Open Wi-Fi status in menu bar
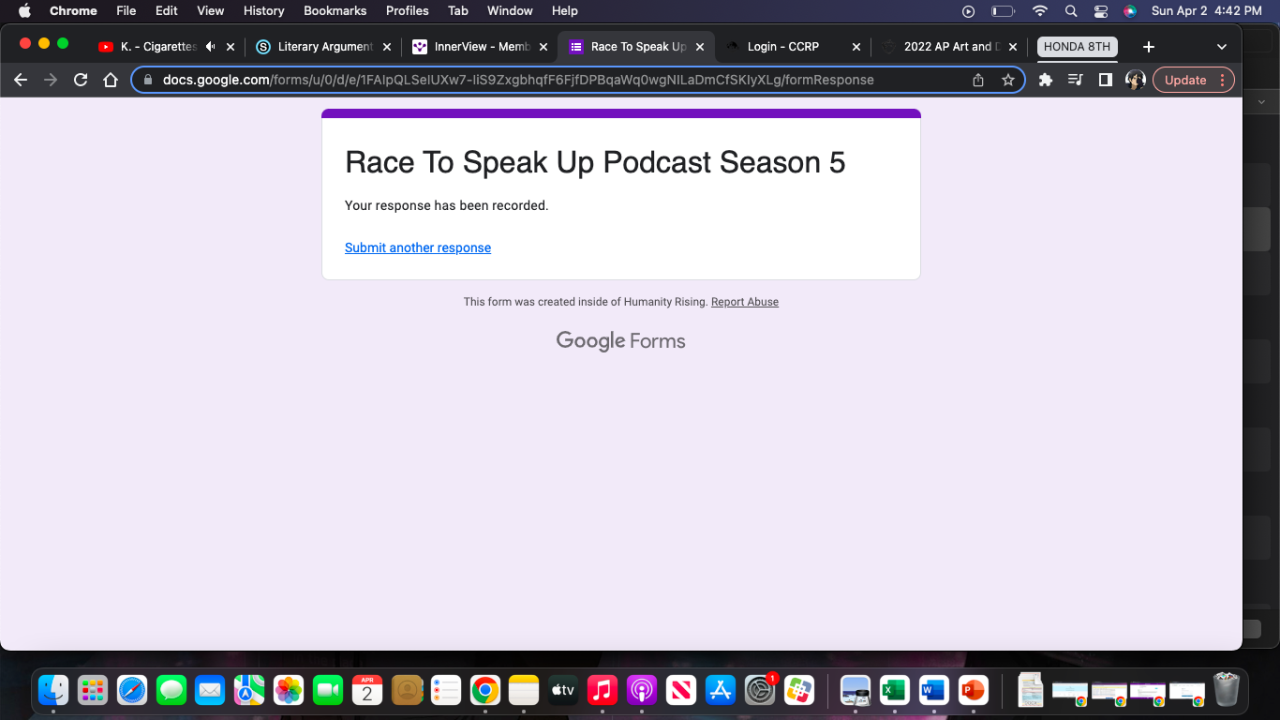The height and width of the screenshot is (720, 1280). tap(1040, 11)
